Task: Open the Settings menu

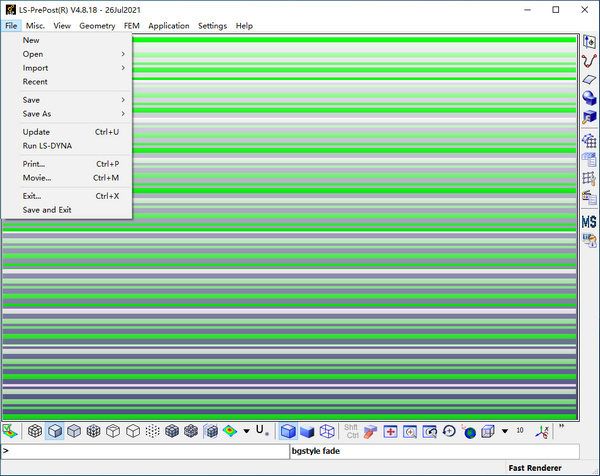Action: point(212,26)
